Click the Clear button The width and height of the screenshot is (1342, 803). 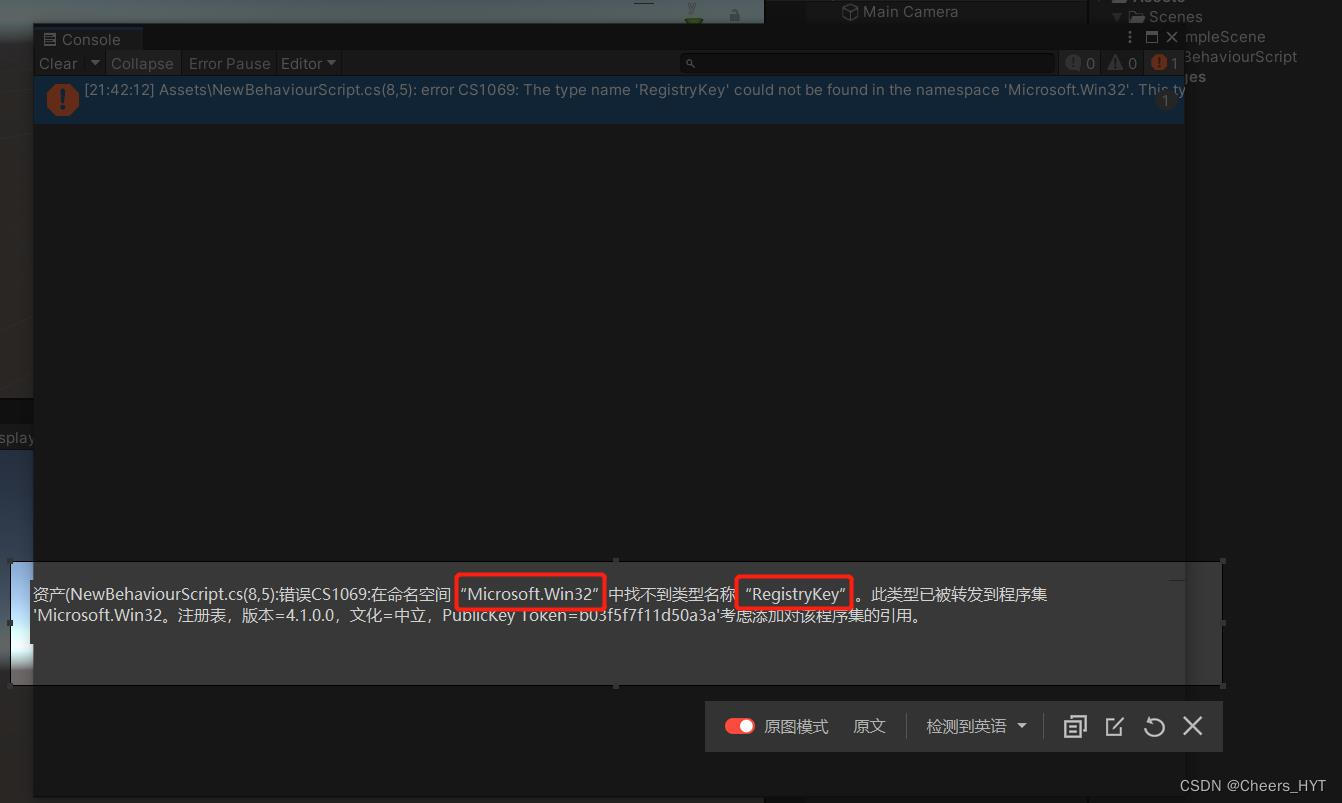[58, 62]
